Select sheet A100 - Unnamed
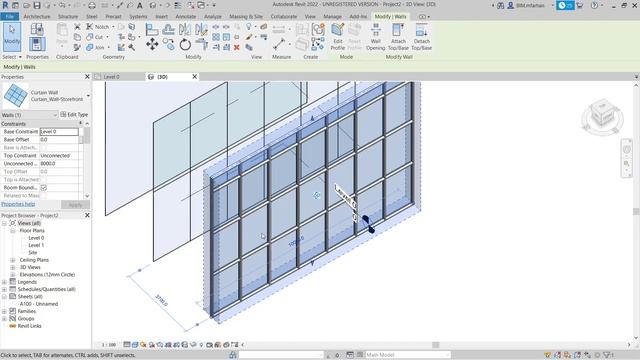The width and height of the screenshot is (640, 360). tap(39, 304)
